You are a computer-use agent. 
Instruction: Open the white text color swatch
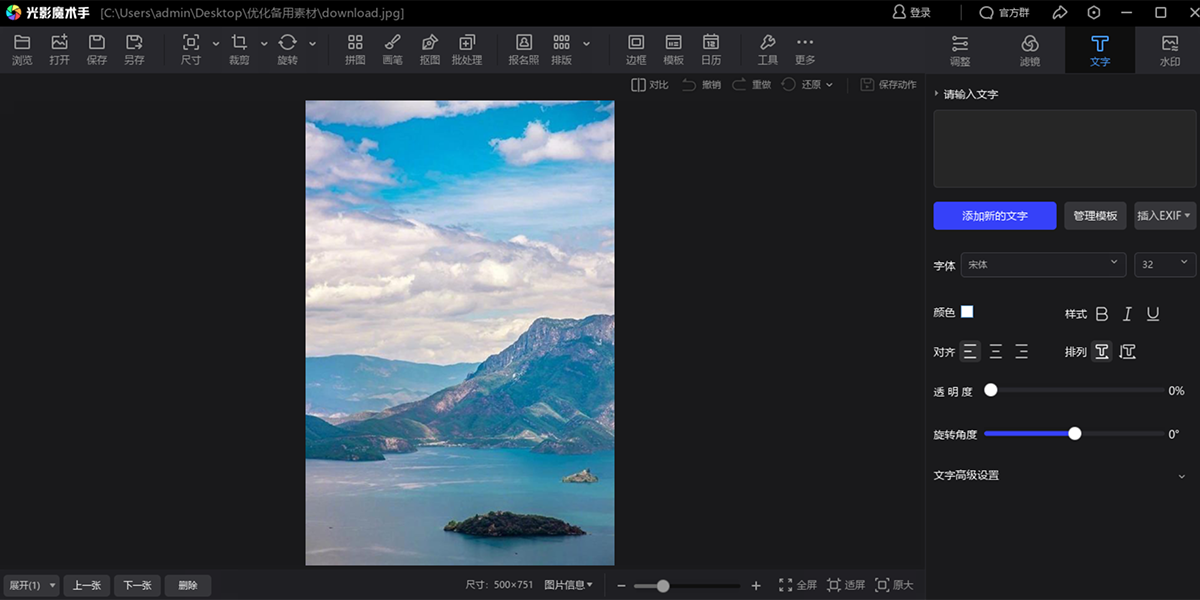coord(967,312)
